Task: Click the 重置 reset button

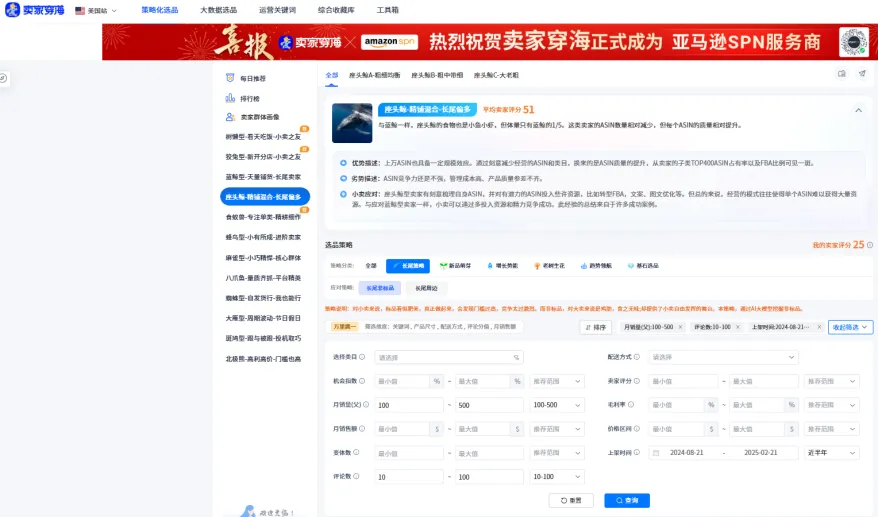Action: click(571, 500)
